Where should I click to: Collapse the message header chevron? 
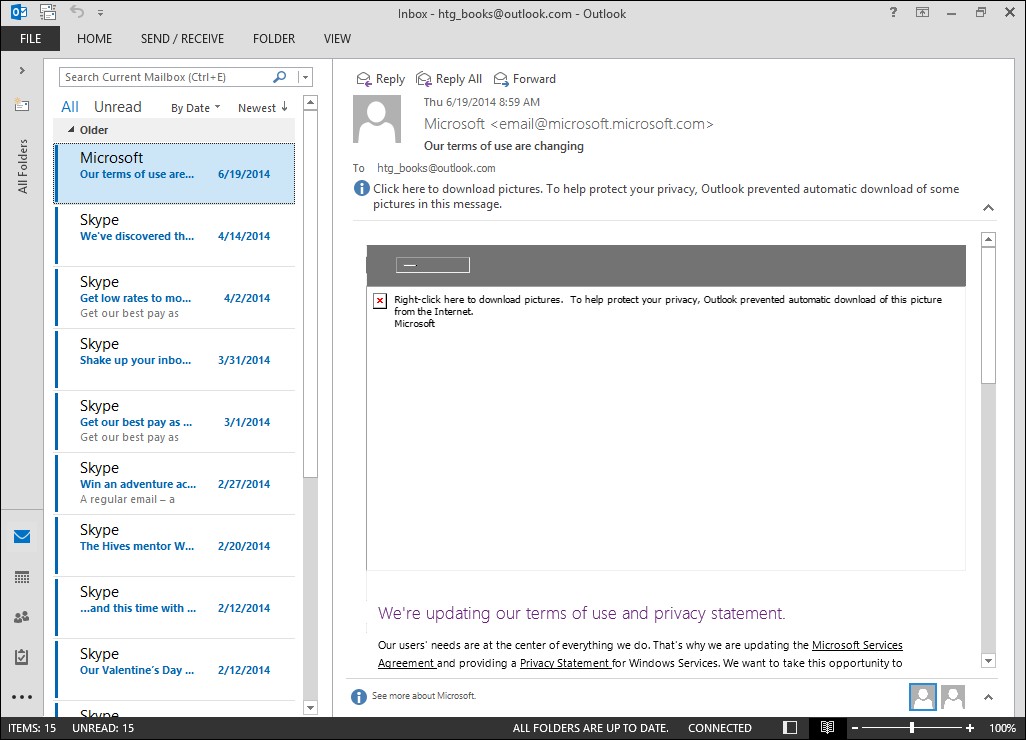tap(988, 208)
